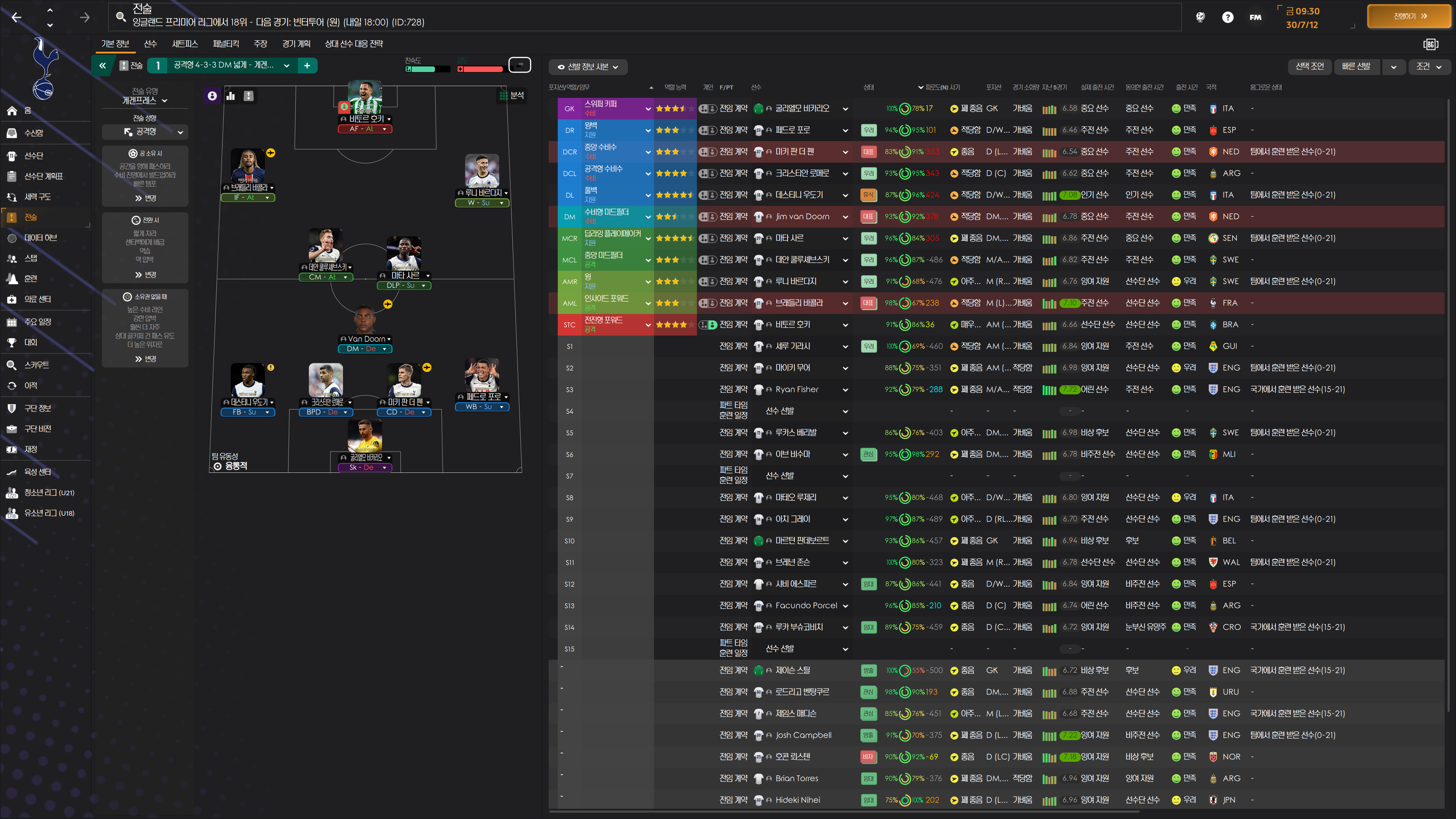Image resolution: width=1456 pixels, height=819 pixels.
Task: Click the swap arrows toggle button
Action: 519,65
